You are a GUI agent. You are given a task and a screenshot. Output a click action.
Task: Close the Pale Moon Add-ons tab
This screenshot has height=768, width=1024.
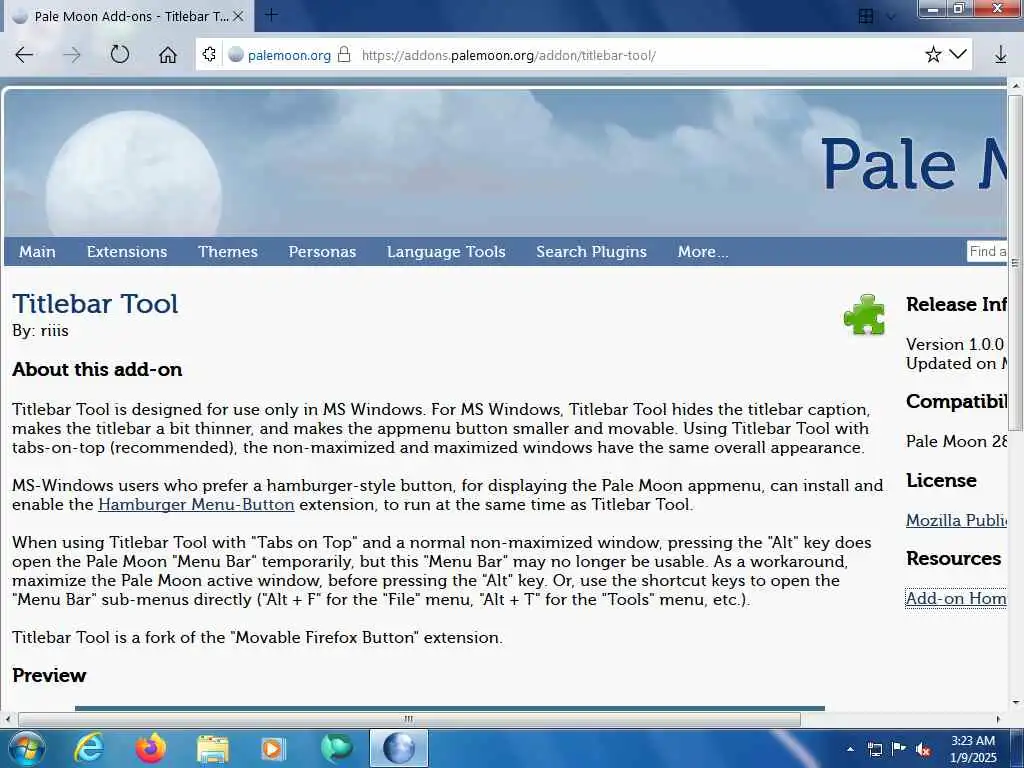238,16
